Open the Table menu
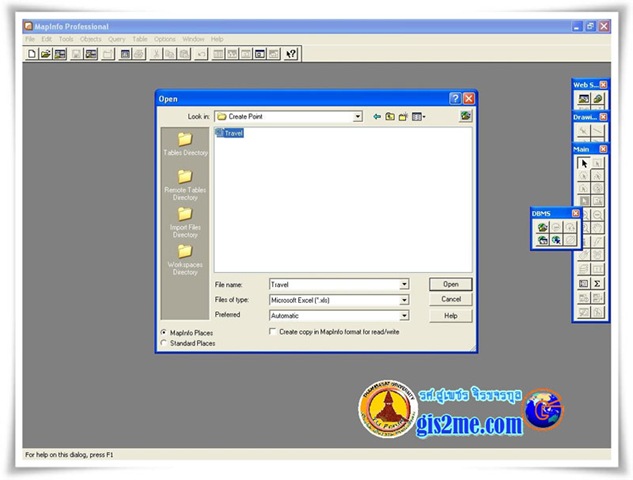Viewport: 633px width, 480px height. pyautogui.click(x=140, y=39)
